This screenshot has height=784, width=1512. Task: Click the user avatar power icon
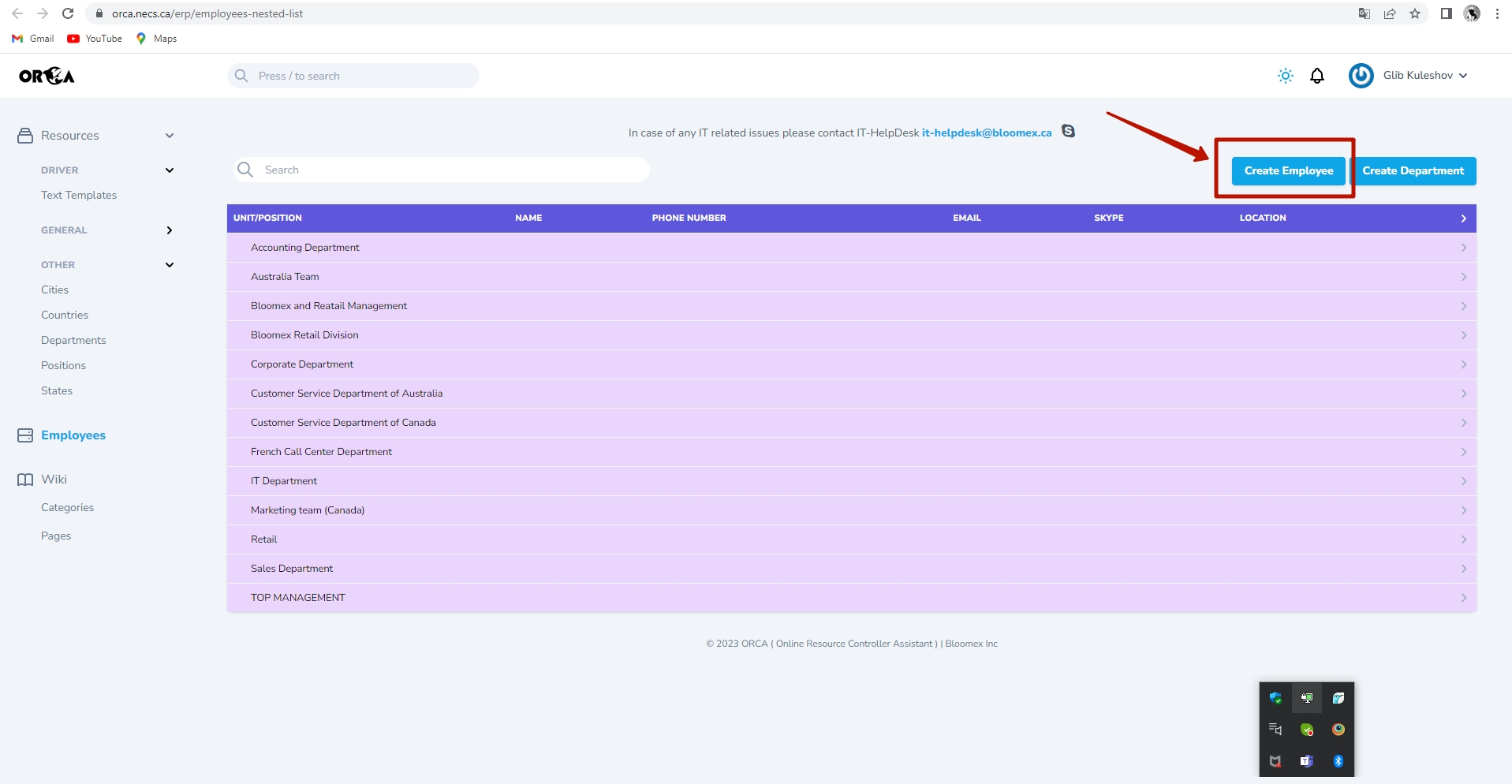(x=1361, y=76)
